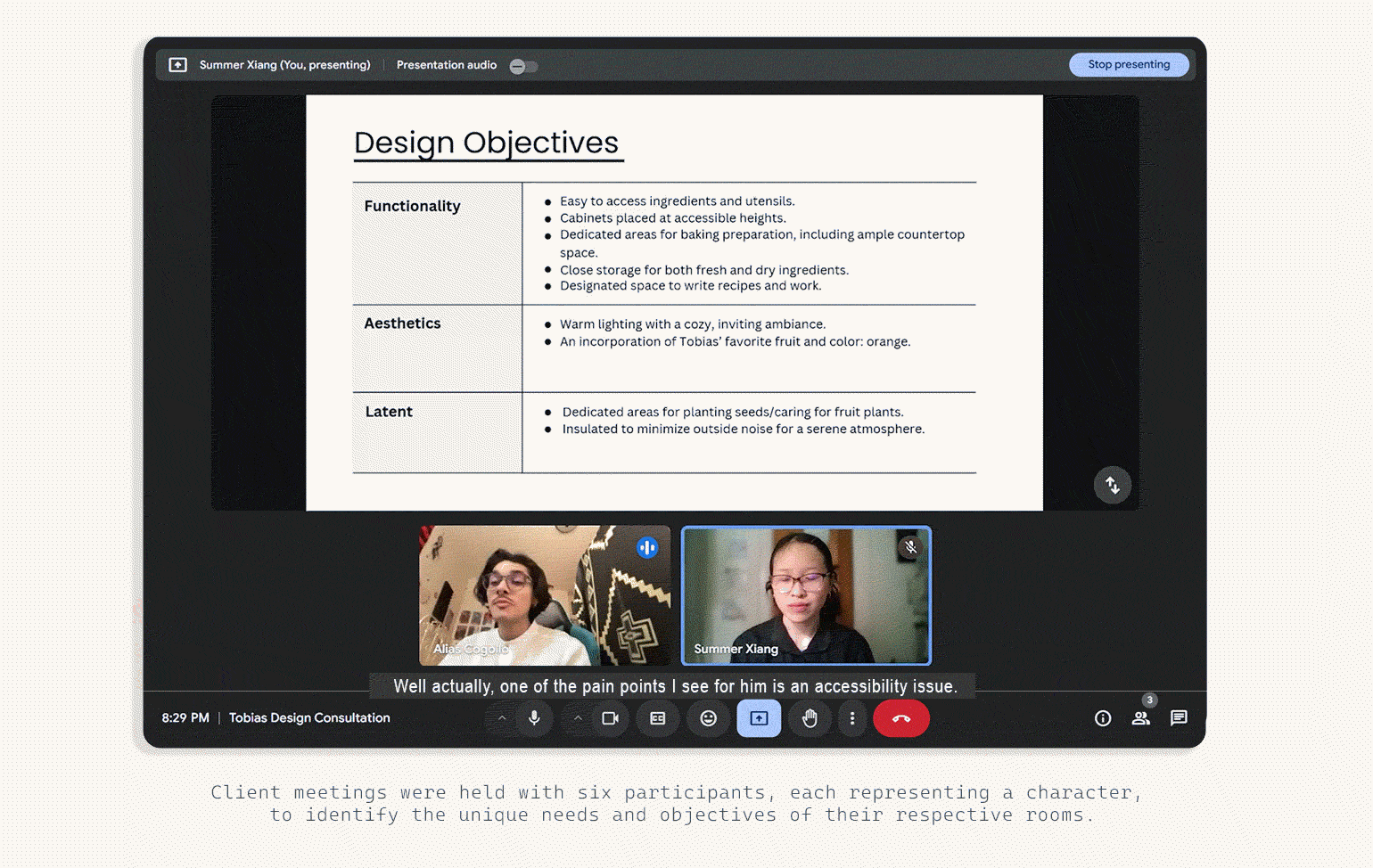Expand the video settings chevron beside the camera
1373x868 pixels.
578,718
